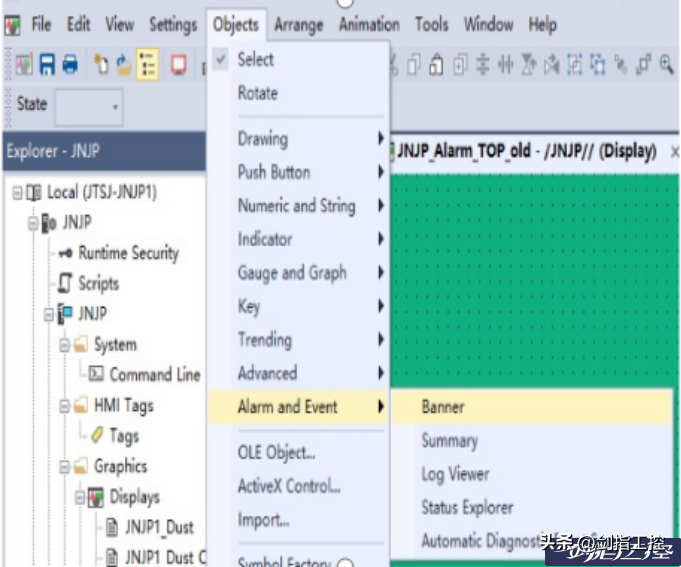Click the Displays icon in the Explorer tree
Screen dimensions: 681x567
96,497
